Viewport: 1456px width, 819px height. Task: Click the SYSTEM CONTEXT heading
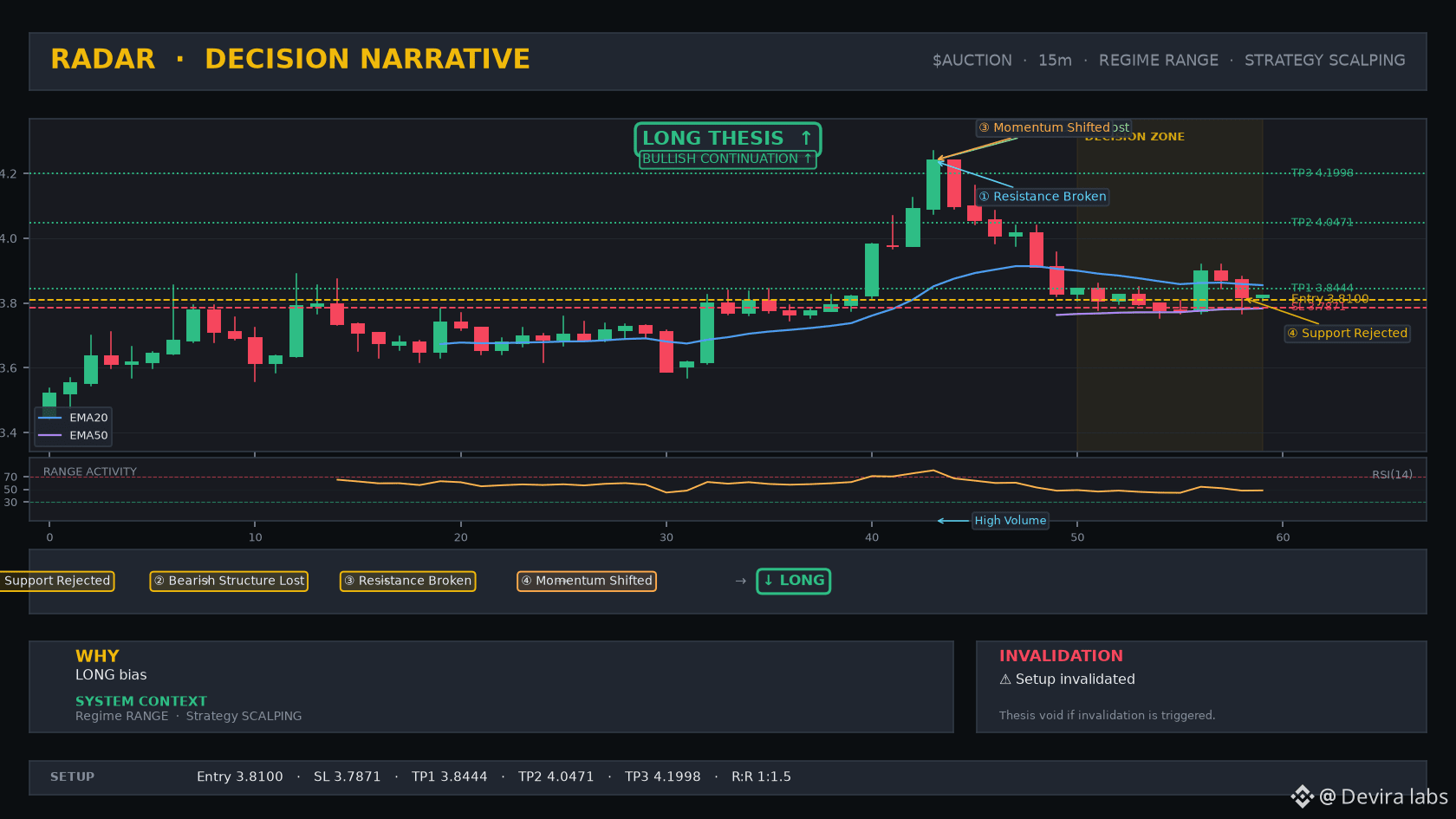pyautogui.click(x=141, y=701)
